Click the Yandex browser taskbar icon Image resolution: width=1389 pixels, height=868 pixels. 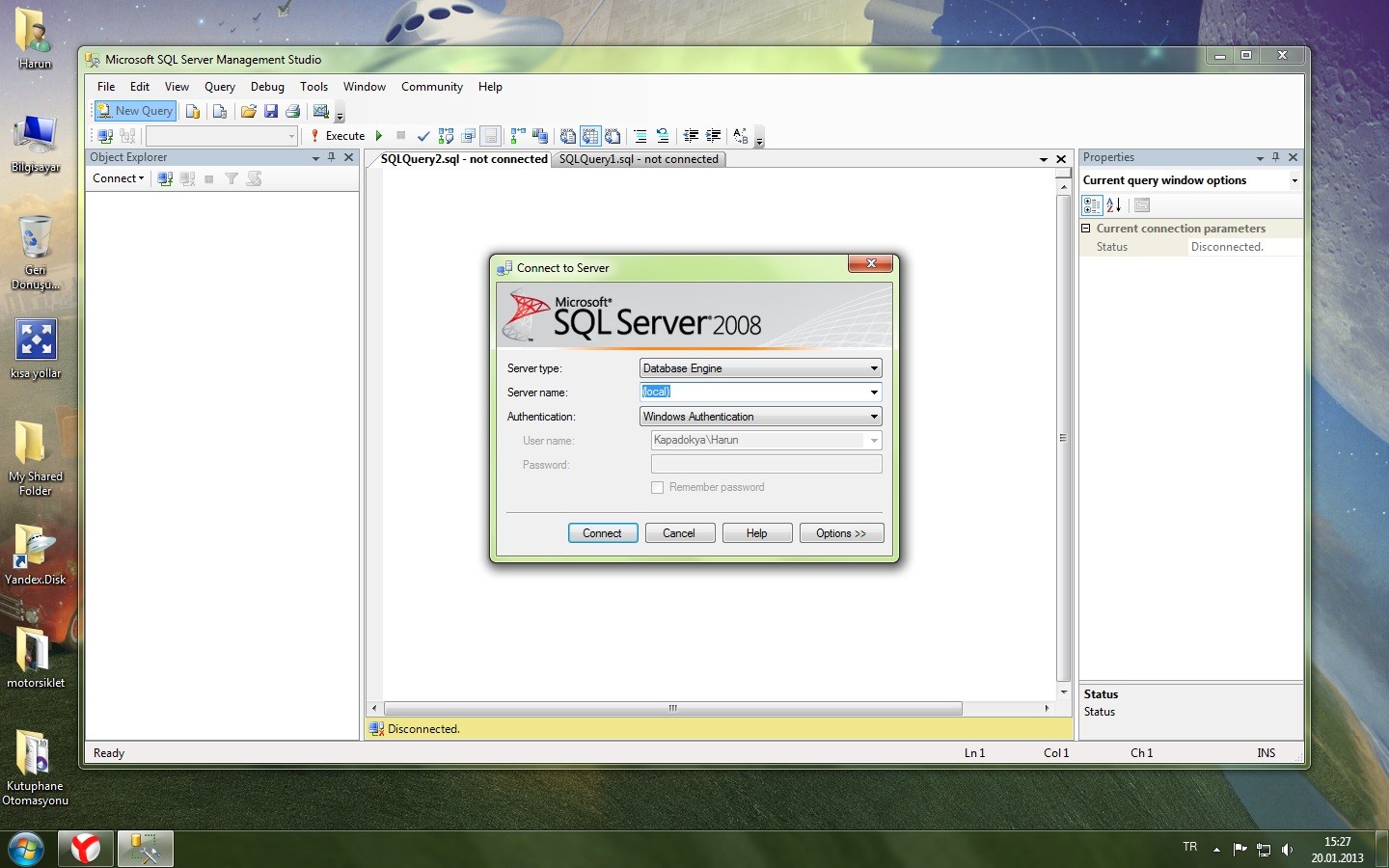point(86,848)
